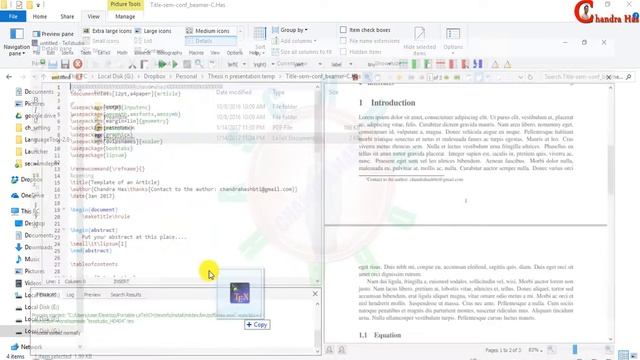The image size is (640, 360).
Task: Click the PDF preview vertical scrollbar
Action: coord(611,212)
